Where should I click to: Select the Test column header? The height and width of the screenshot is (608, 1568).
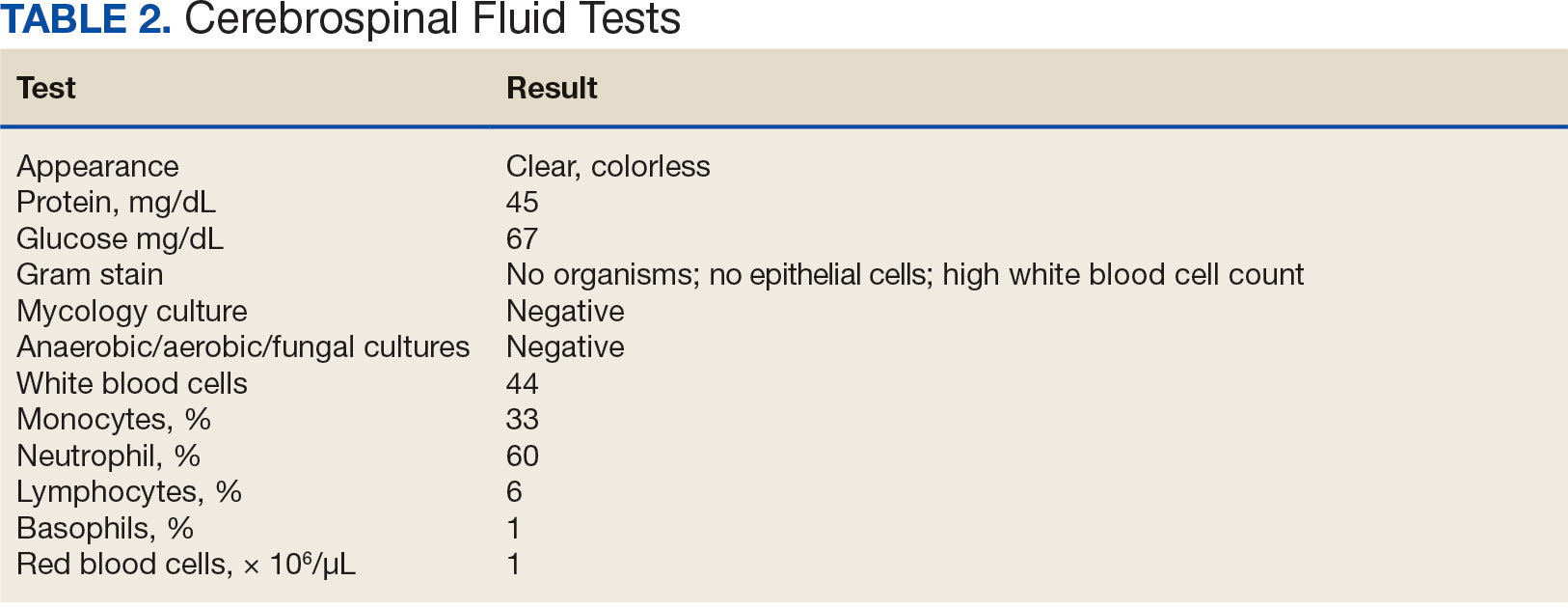coord(46,88)
